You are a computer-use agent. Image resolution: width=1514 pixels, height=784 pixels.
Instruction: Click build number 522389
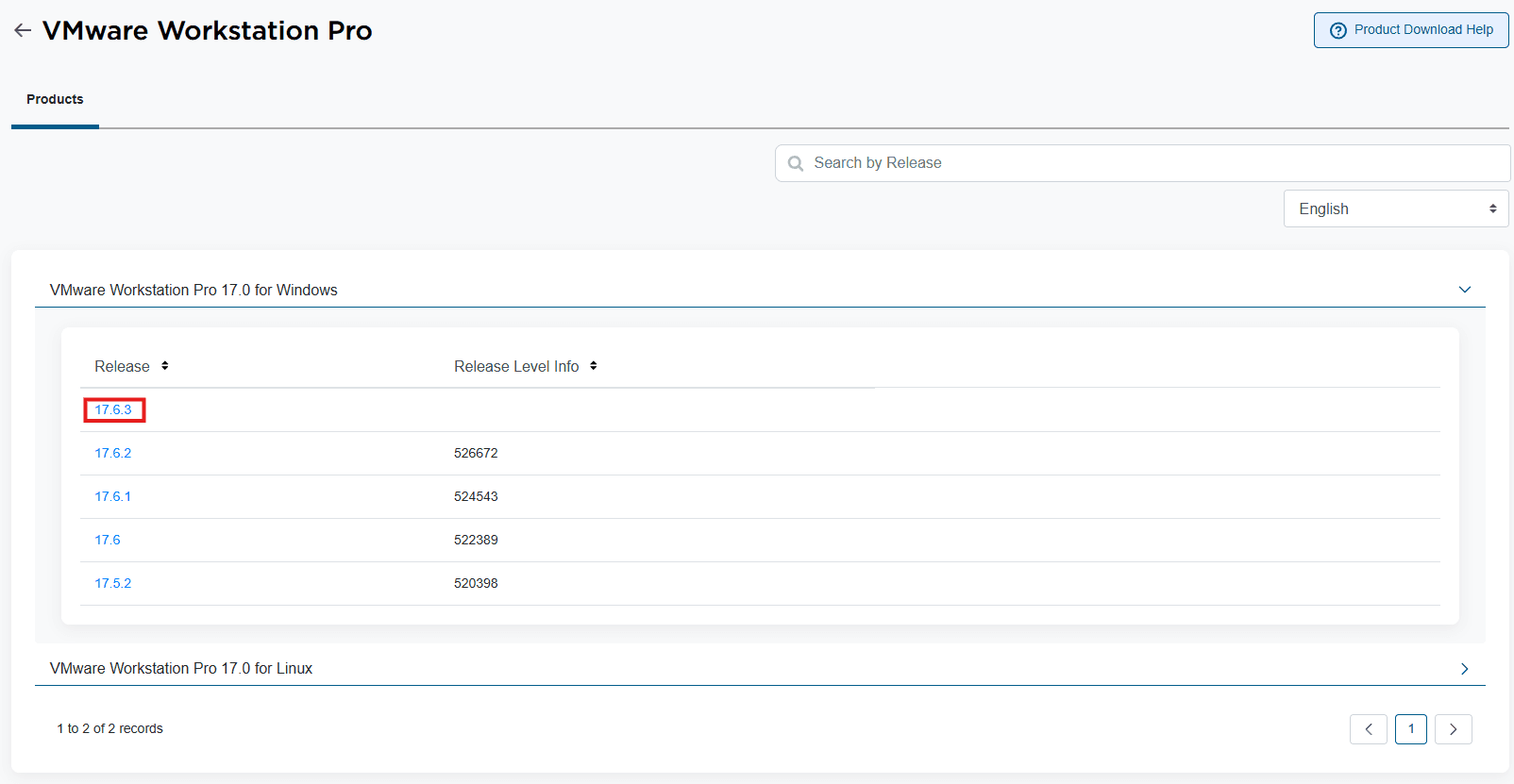pyautogui.click(x=476, y=540)
